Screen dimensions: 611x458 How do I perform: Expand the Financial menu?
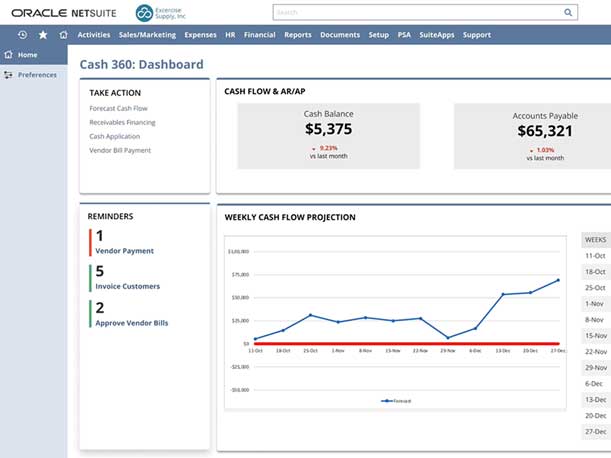coord(259,35)
